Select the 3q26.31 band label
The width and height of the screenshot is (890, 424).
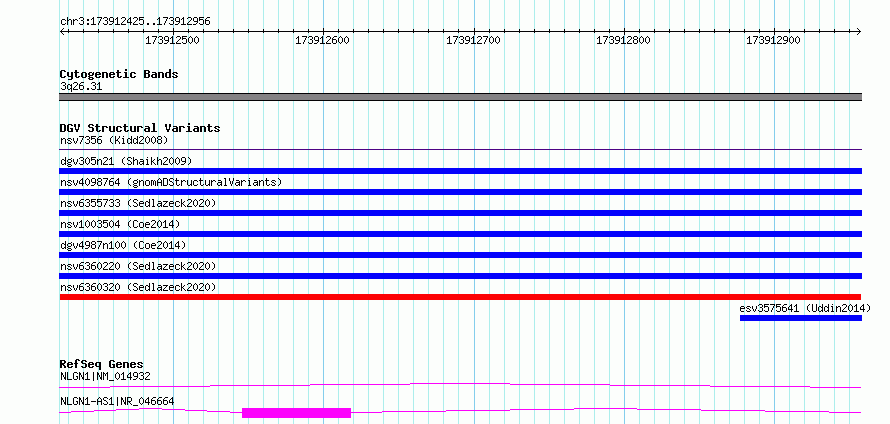(x=81, y=87)
